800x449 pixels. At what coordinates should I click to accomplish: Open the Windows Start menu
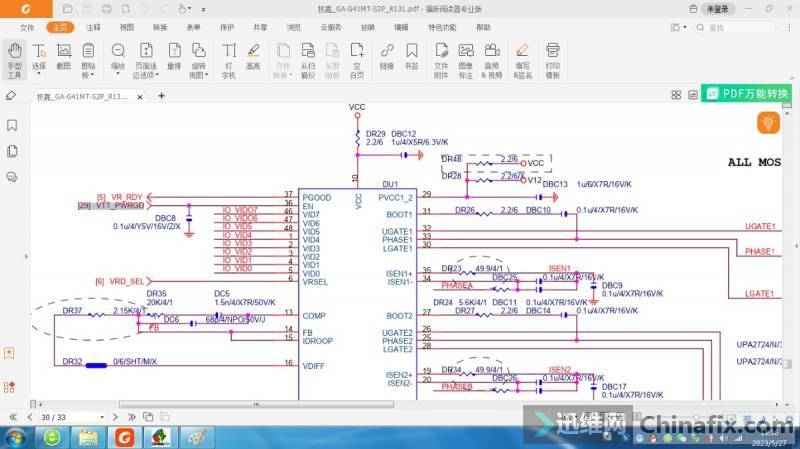click(x=14, y=438)
